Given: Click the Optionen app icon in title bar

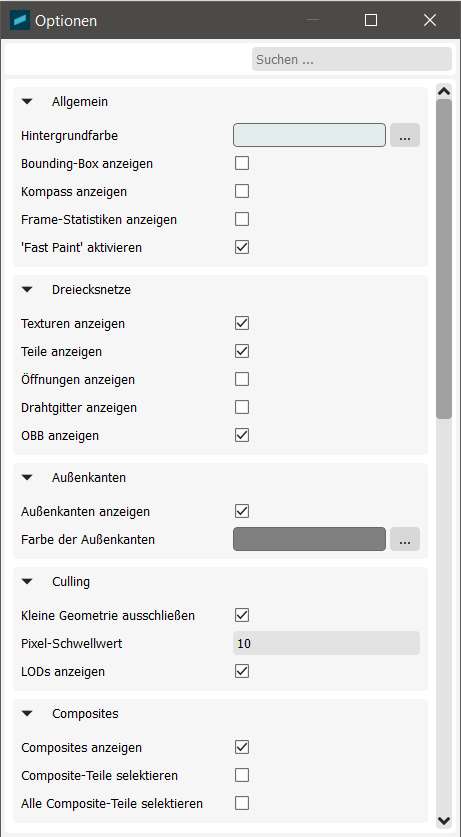Looking at the screenshot, I should (x=20, y=20).
